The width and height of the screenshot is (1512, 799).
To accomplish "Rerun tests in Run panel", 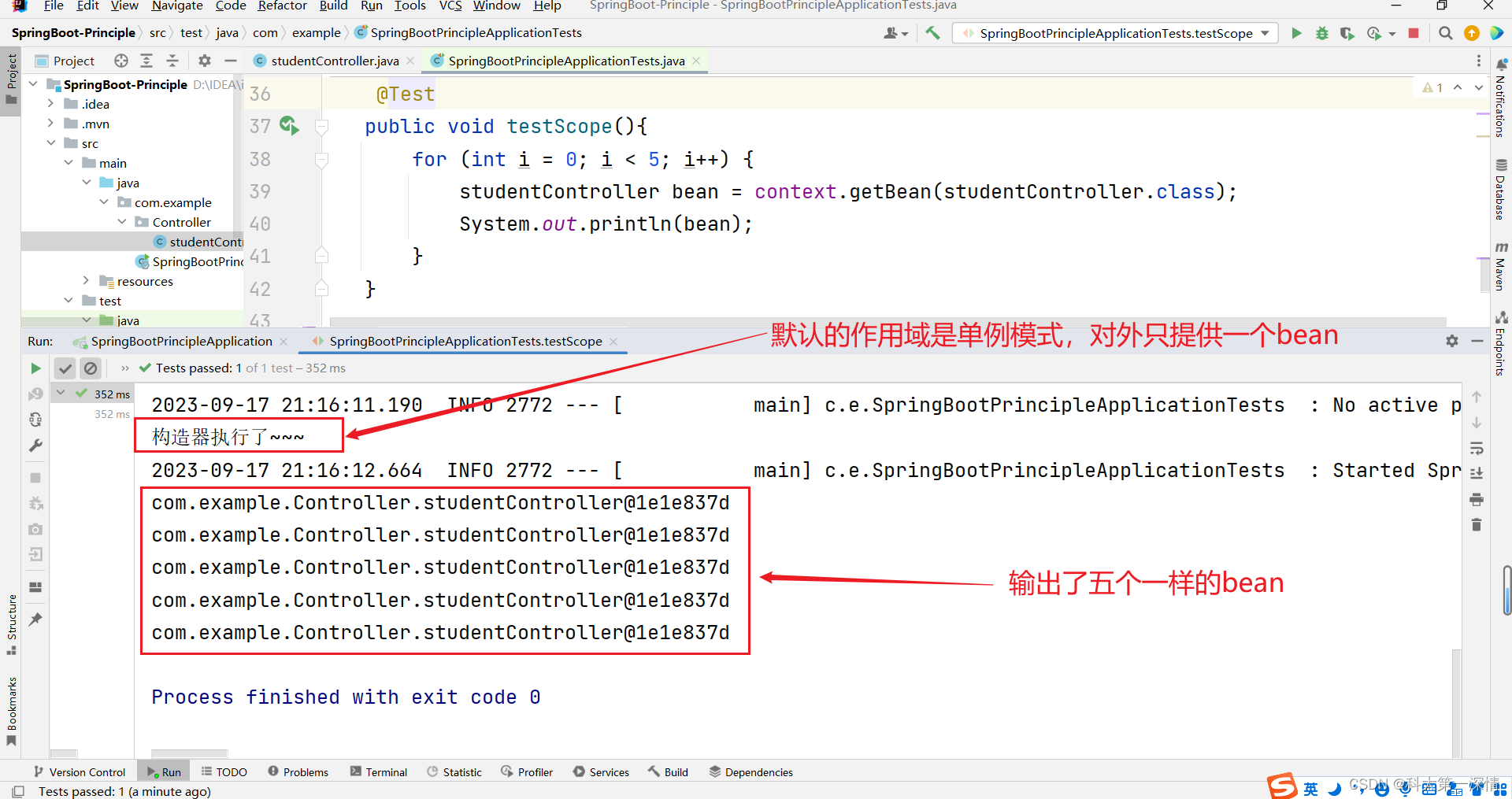I will pos(35,368).
